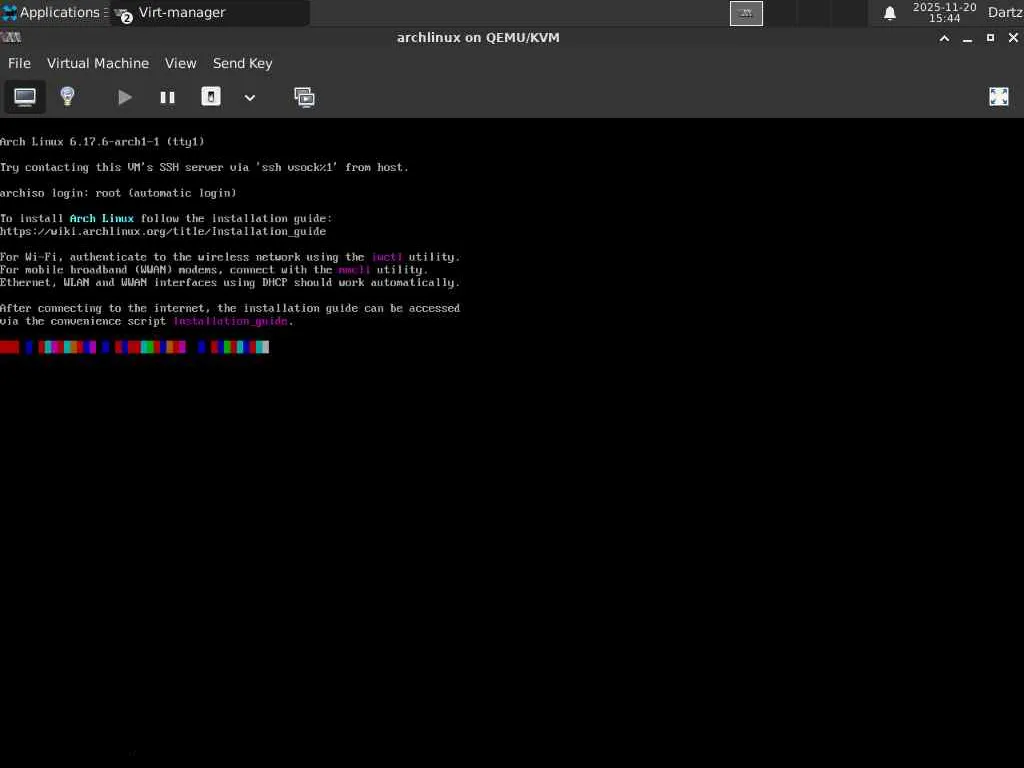Image resolution: width=1024 pixels, height=768 pixels.
Task: Open the View menu
Action: (180, 63)
